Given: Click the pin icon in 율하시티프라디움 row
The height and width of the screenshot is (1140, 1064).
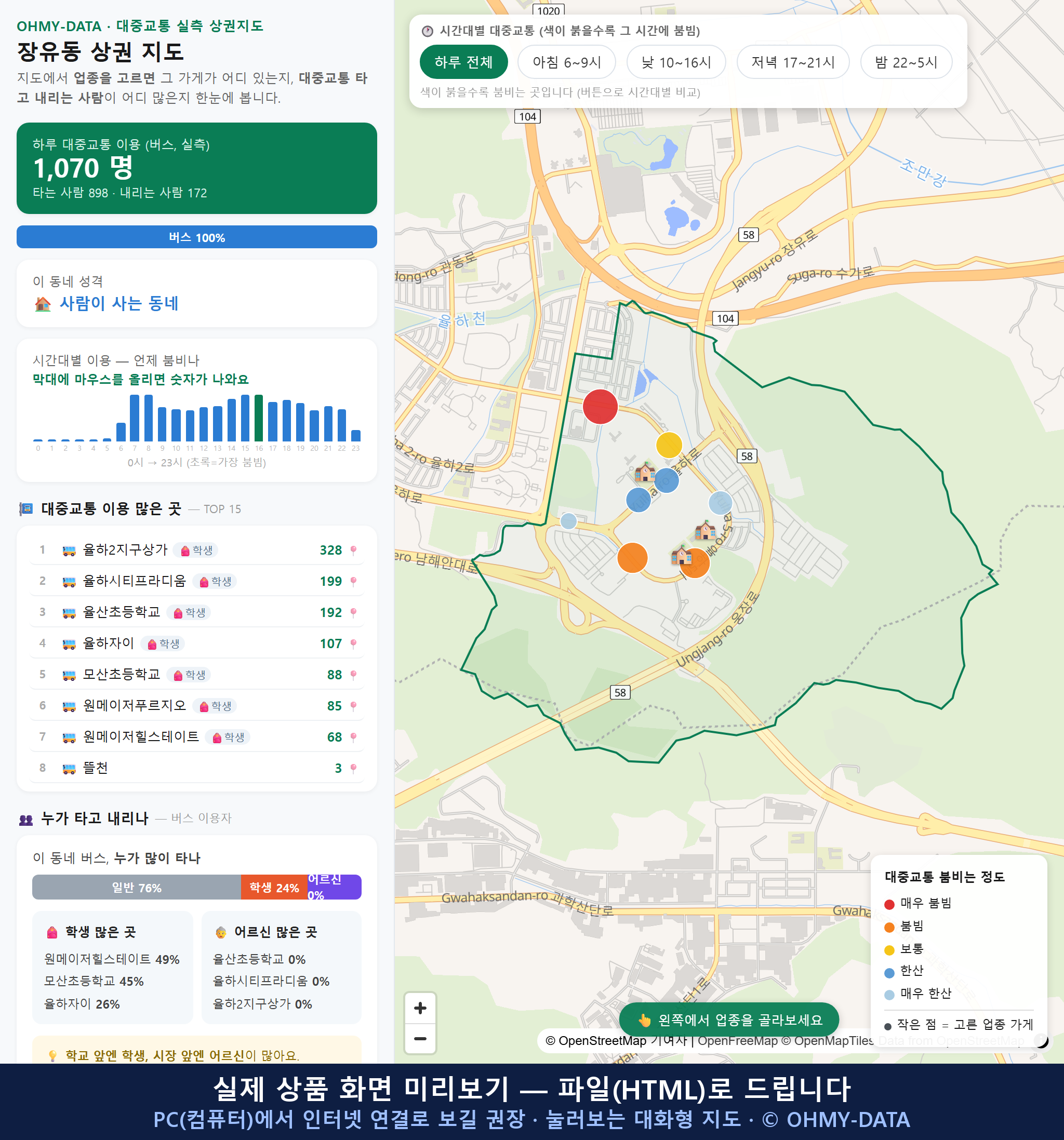Looking at the screenshot, I should point(353,582).
